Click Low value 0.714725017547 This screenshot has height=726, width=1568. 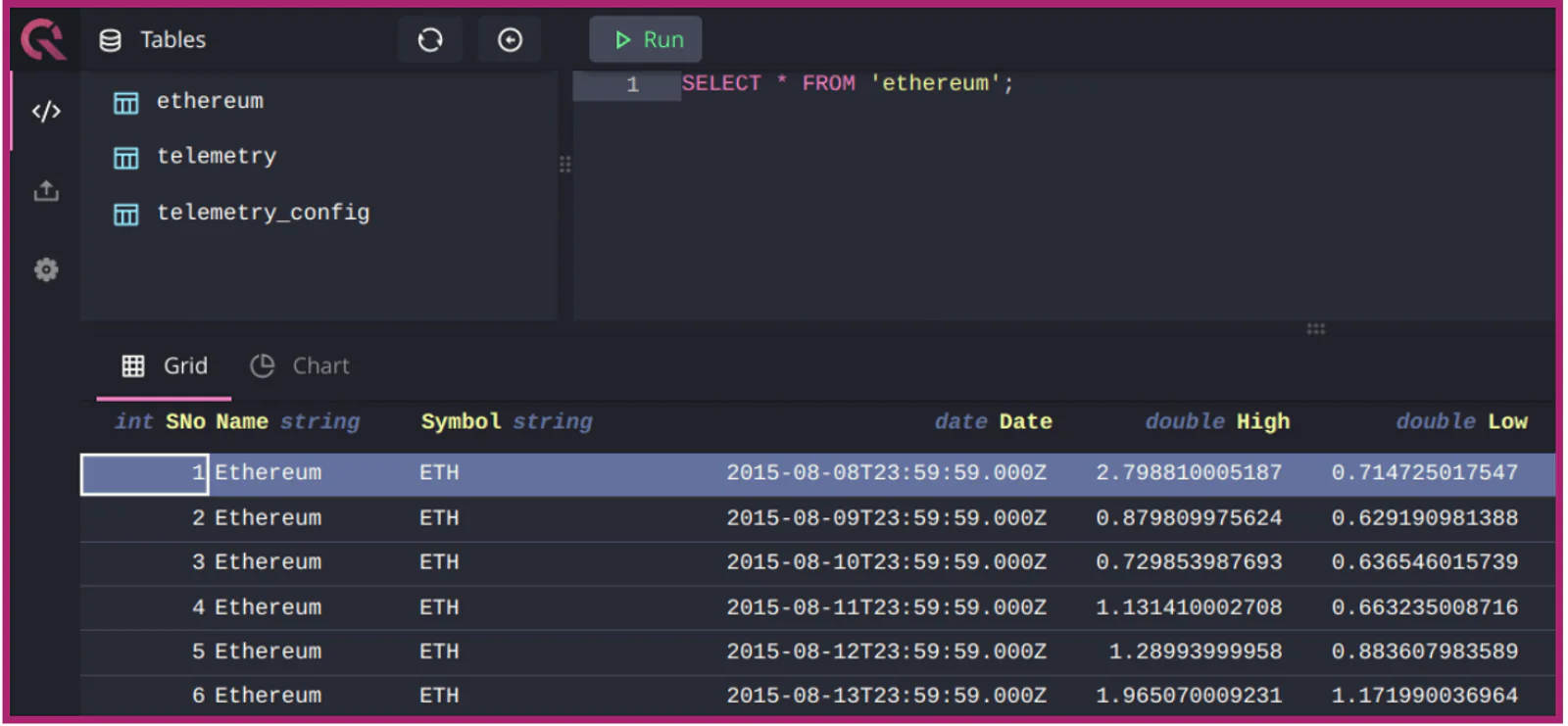[x=1425, y=473]
